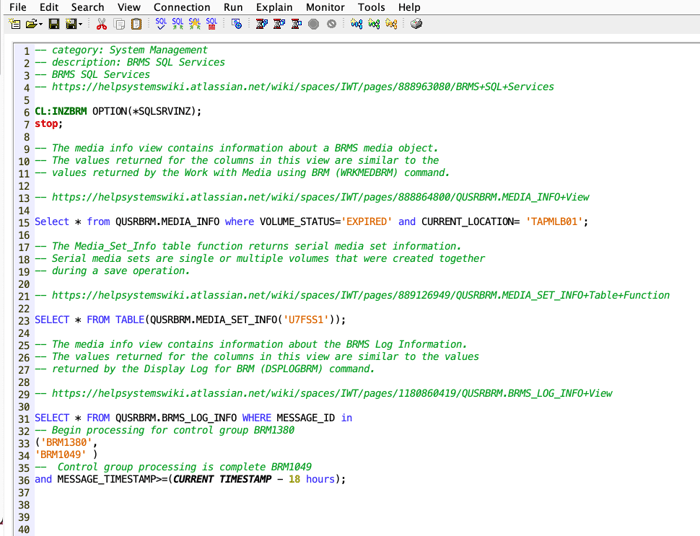Open the Connection menu
The image size is (700, 536).
[x=181, y=7]
